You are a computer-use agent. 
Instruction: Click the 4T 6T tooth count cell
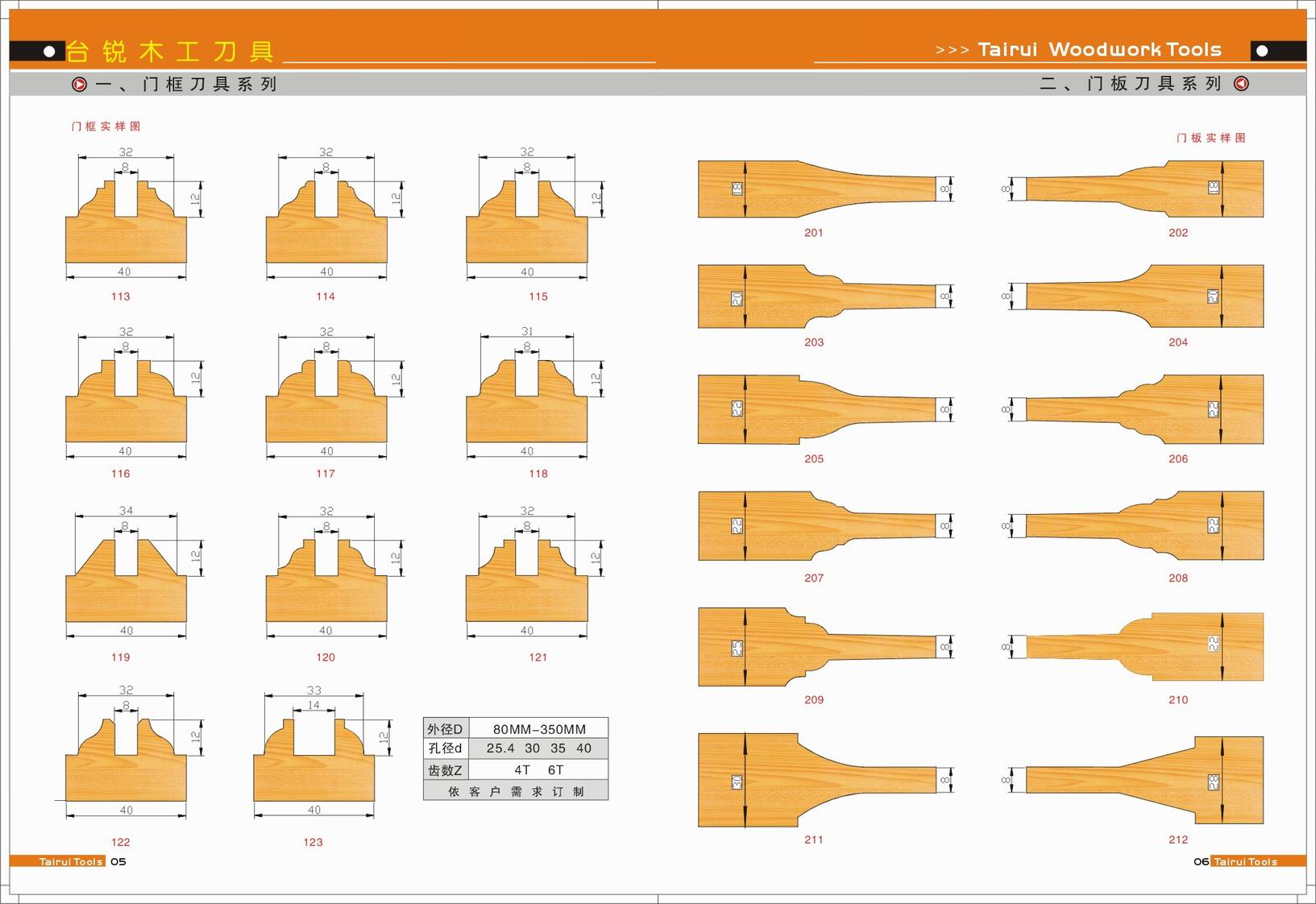[538, 769]
